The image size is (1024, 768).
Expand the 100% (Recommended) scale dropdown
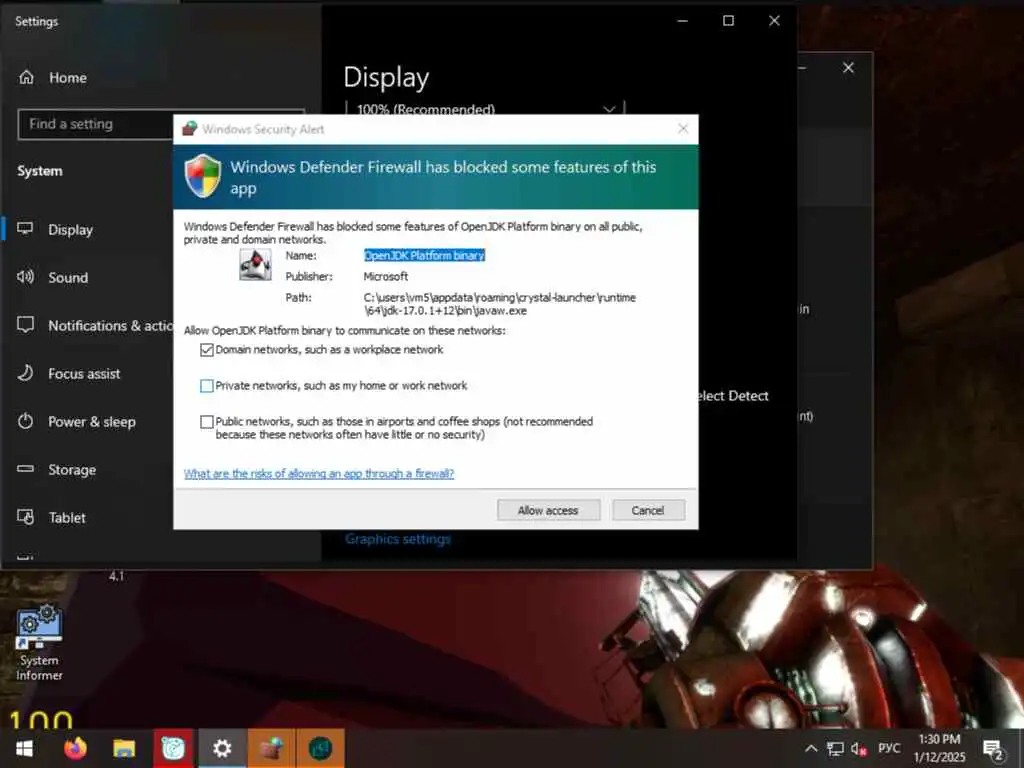point(485,109)
